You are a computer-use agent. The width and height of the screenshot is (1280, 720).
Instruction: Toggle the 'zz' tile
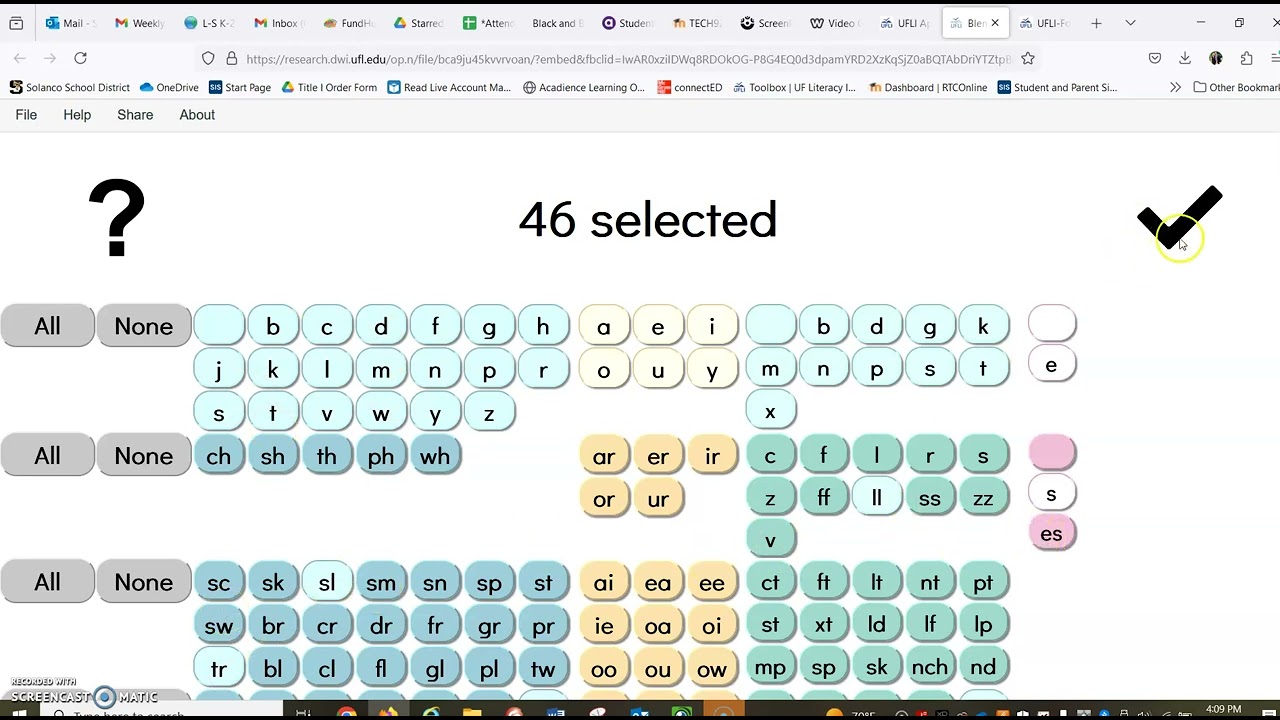[x=983, y=498]
